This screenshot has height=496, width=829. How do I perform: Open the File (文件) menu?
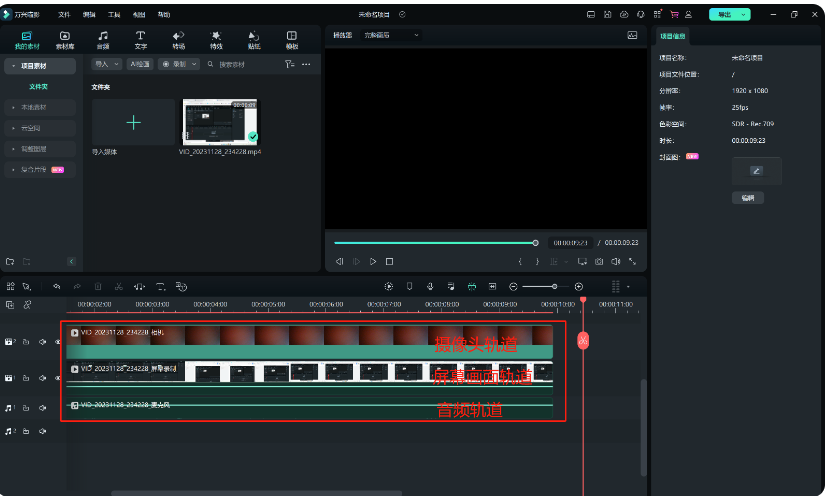coord(64,15)
